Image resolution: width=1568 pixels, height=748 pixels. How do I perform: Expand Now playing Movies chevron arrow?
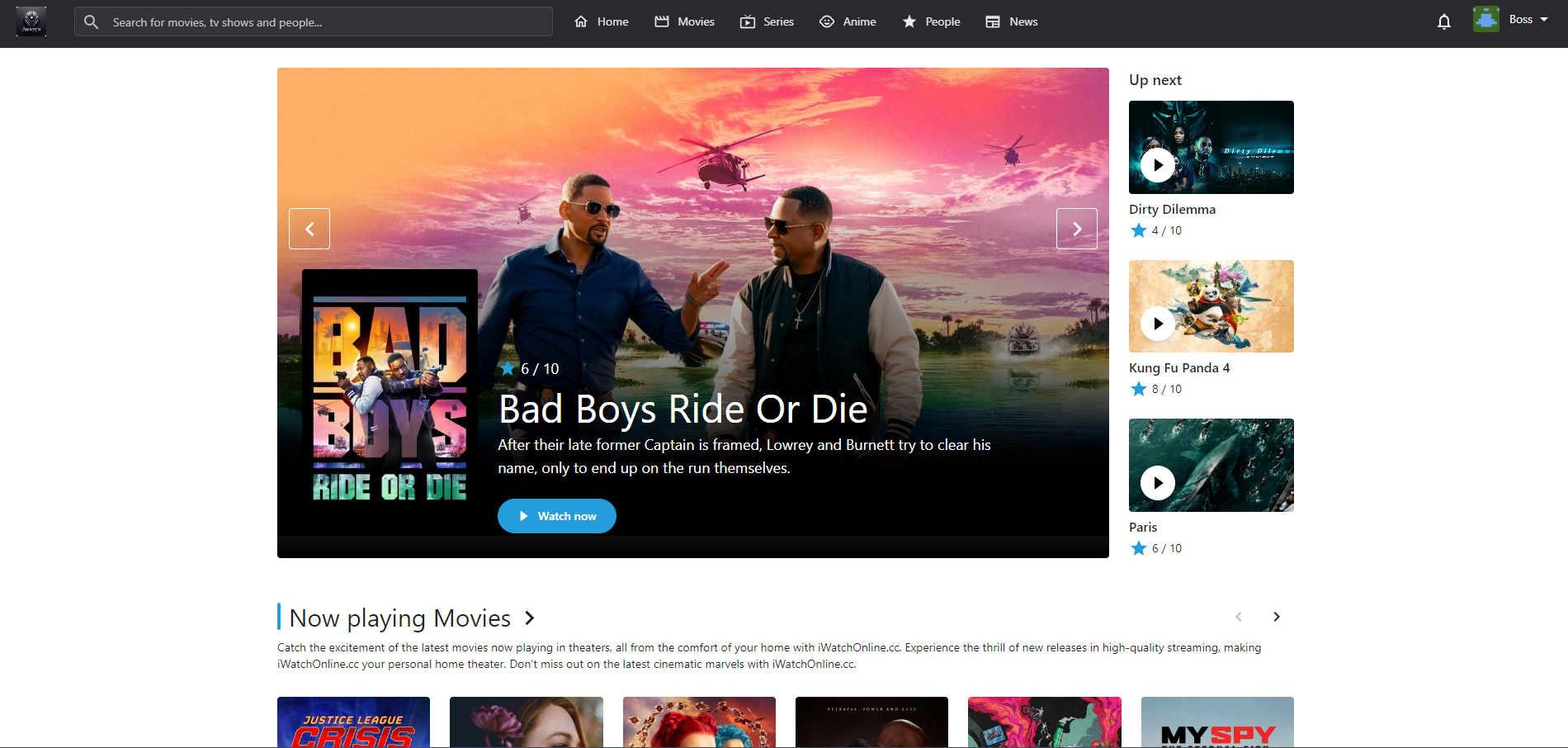pyautogui.click(x=530, y=618)
